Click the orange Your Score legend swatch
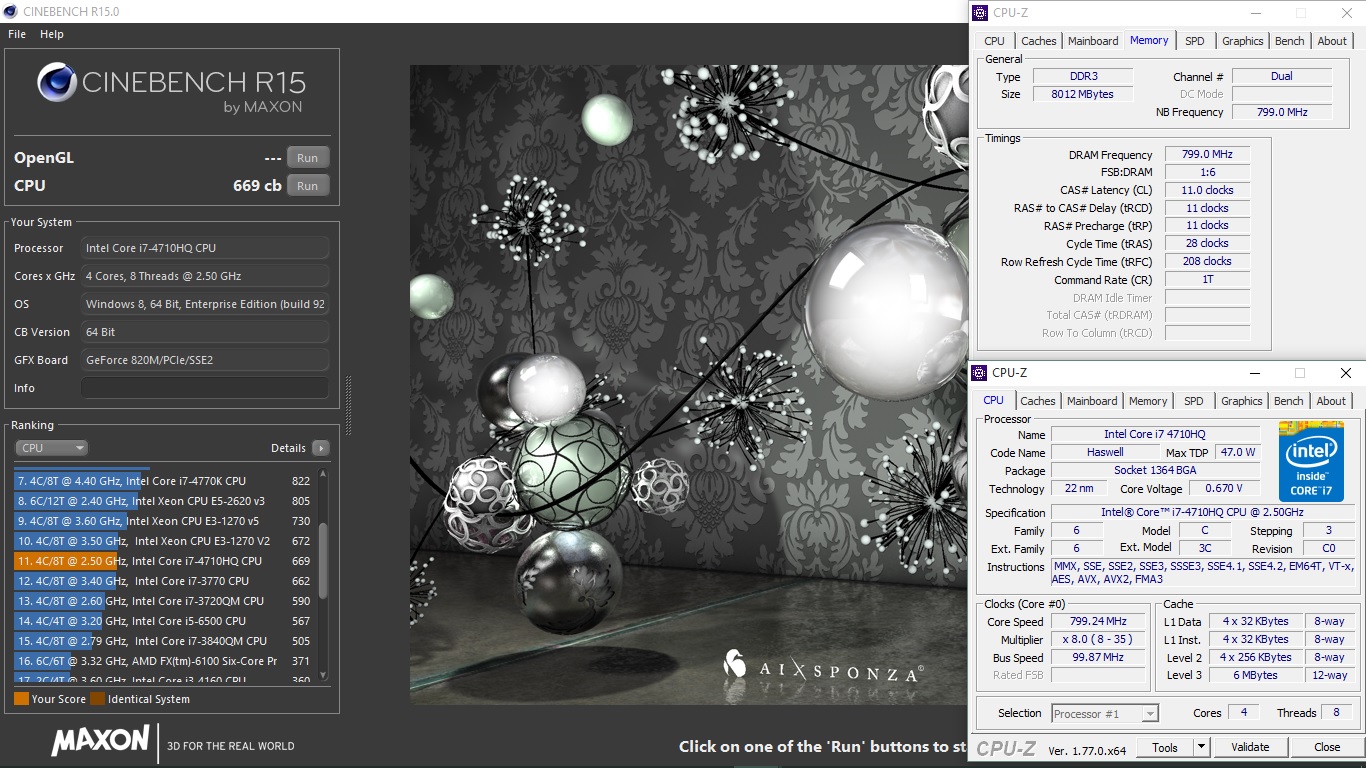Screen dimensions: 1366x768 click(x=21, y=699)
